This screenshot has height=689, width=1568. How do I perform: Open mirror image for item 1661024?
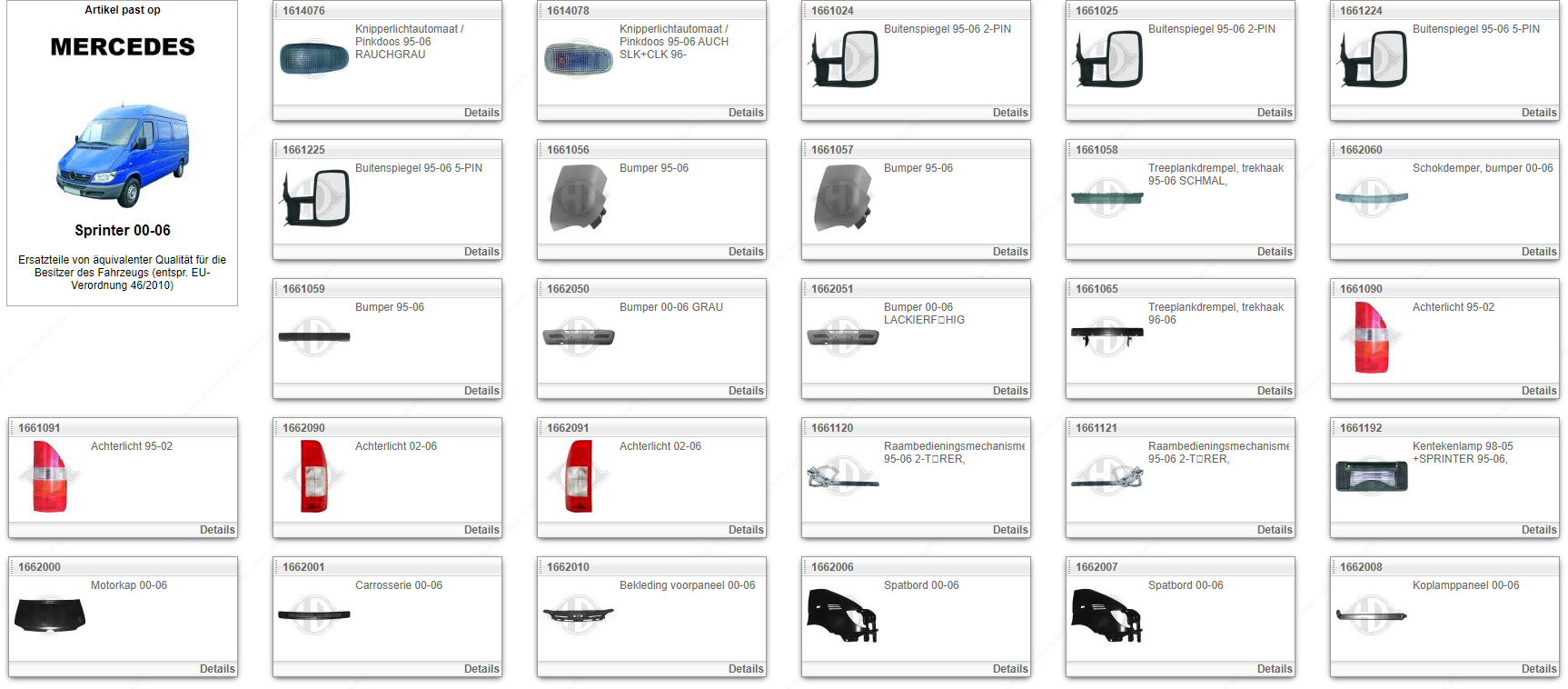[843, 59]
